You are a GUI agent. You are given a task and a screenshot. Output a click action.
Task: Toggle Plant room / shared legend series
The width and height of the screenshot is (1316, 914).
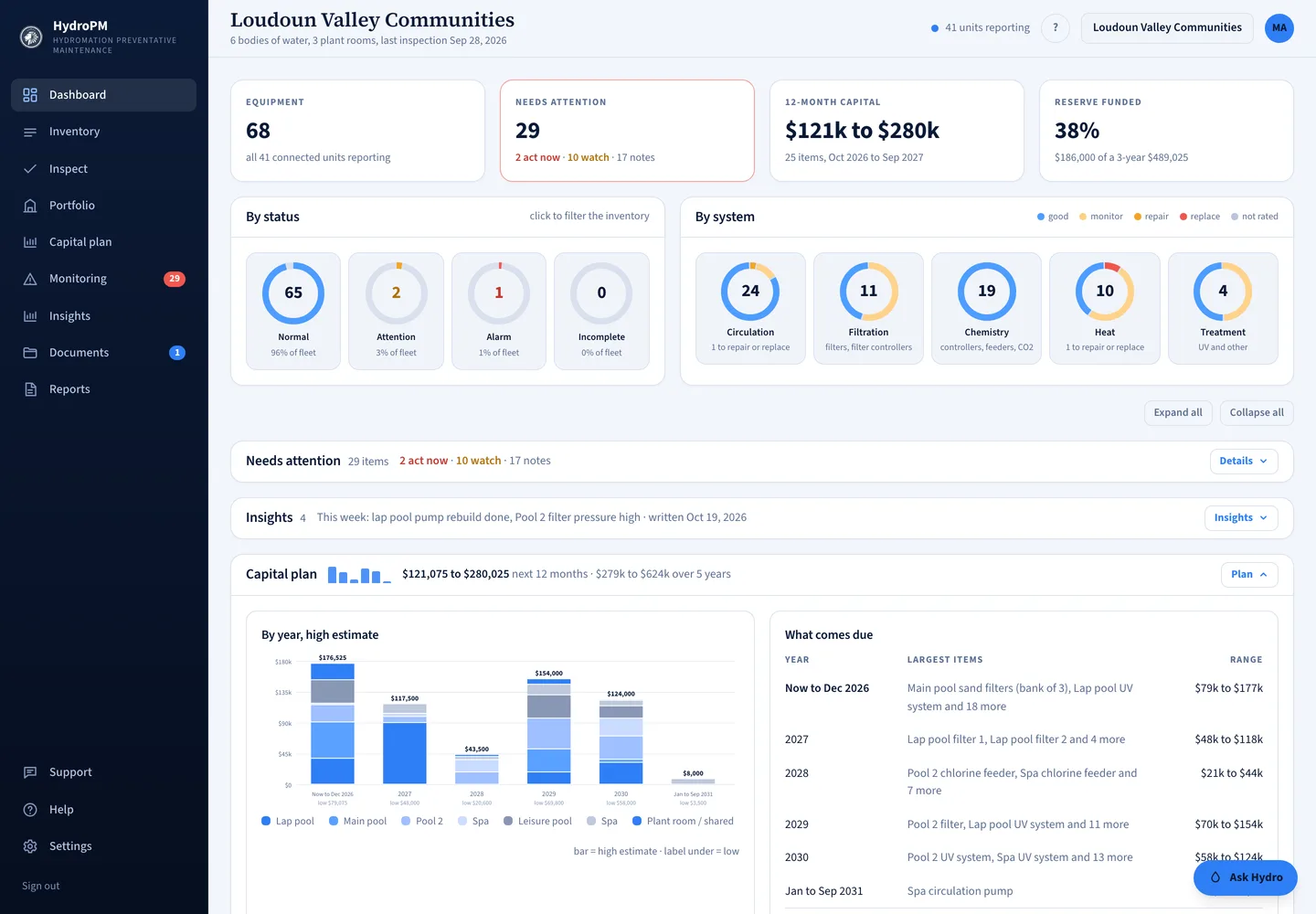coord(683,821)
